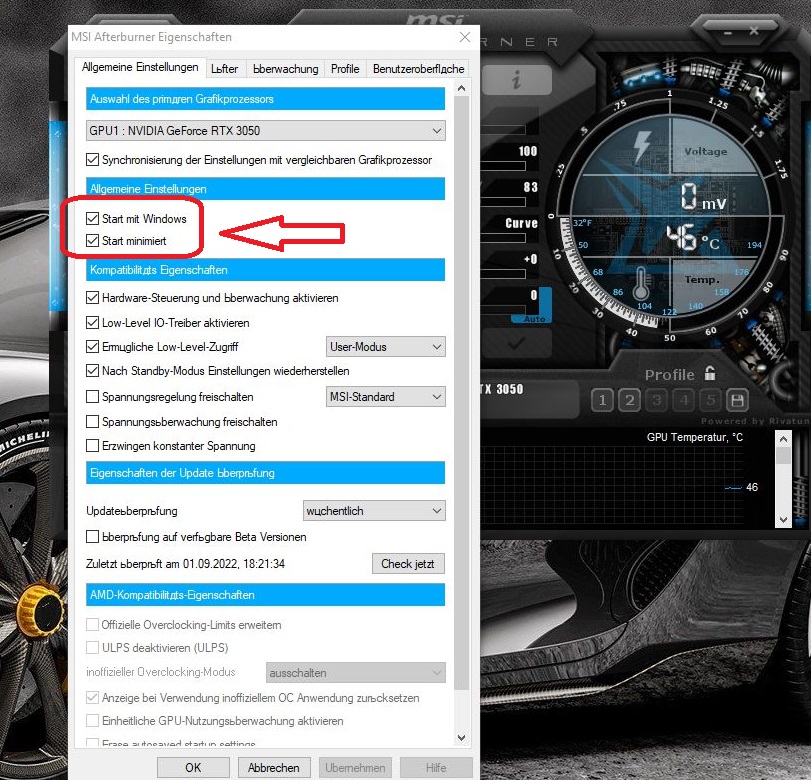Click the GPU Temperatur graph scroll up arrow

(x=783, y=439)
